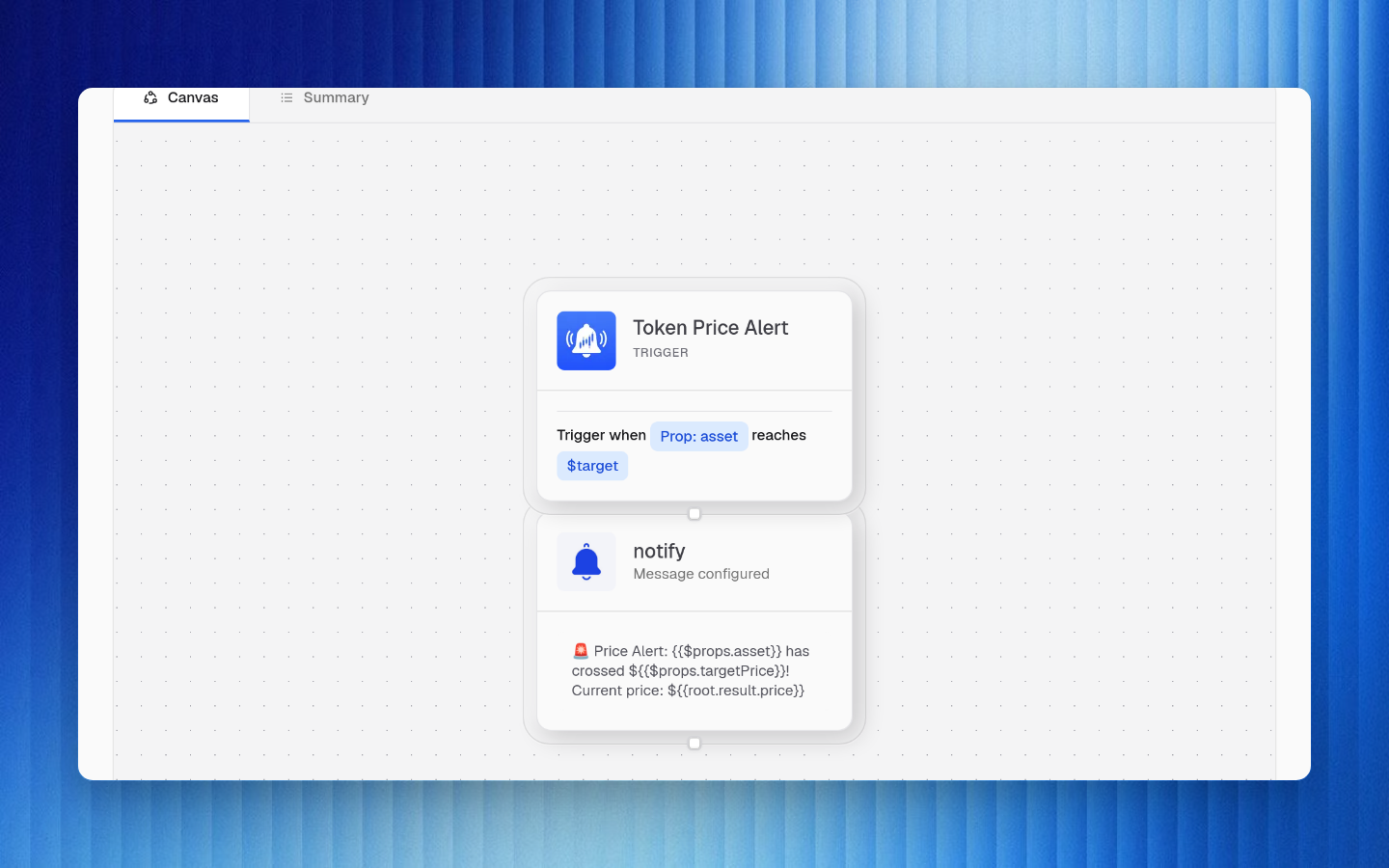Click the 'Trigger when' text
1389x868 pixels.
tap(602, 435)
